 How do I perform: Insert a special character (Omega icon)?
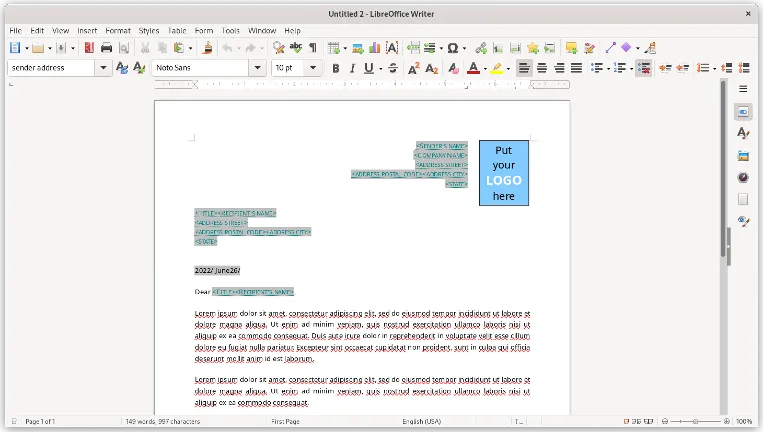(x=452, y=48)
